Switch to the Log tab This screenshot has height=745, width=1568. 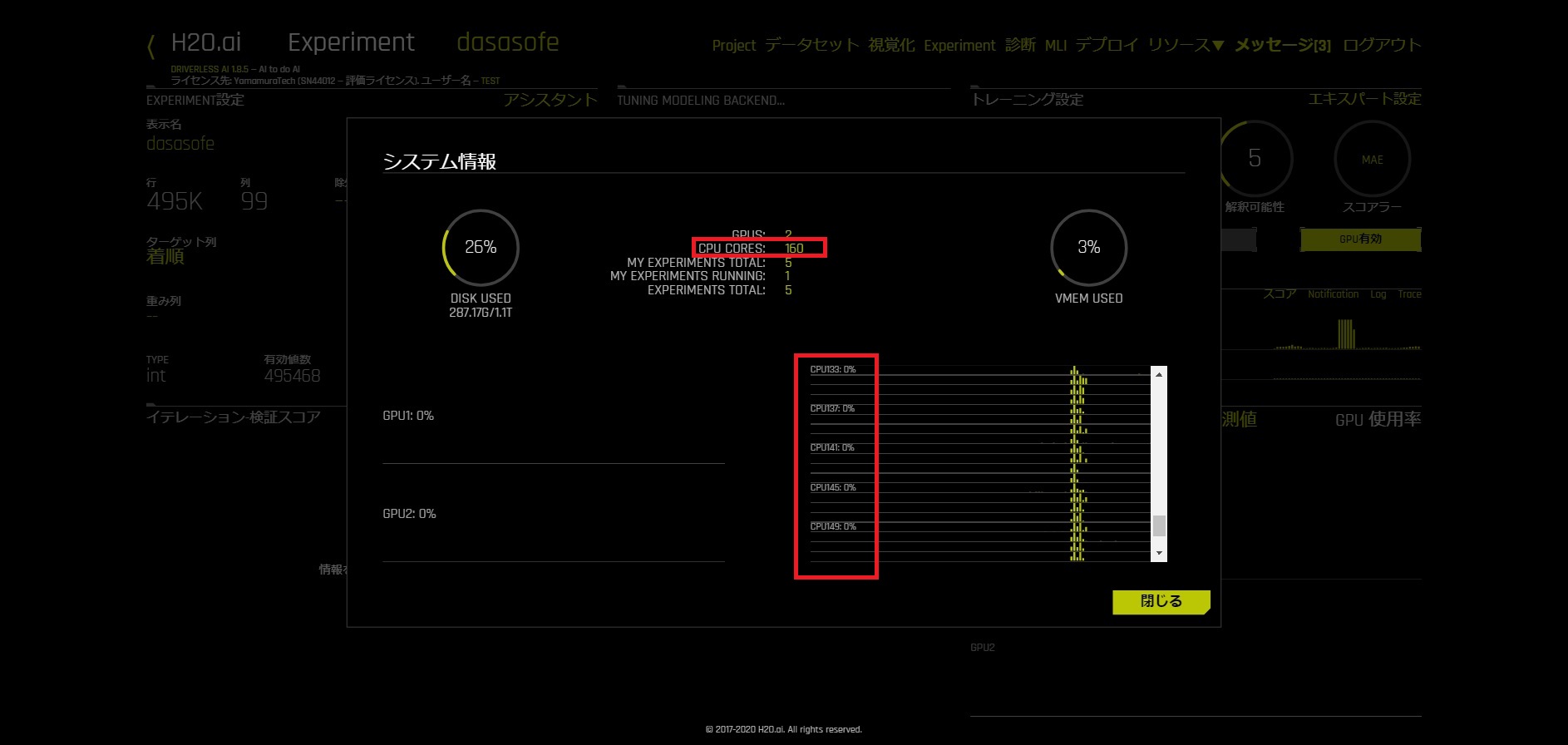click(x=1378, y=294)
